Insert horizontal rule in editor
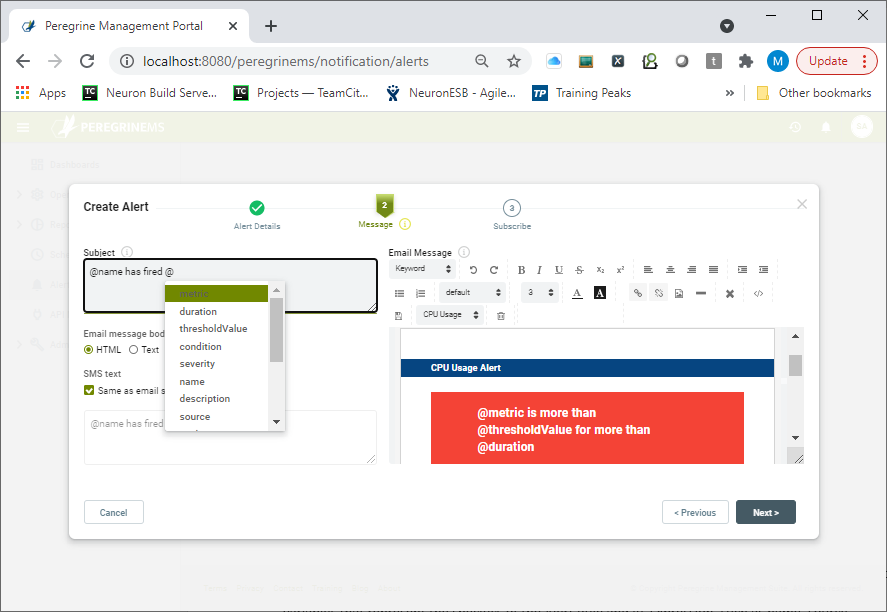 pos(701,293)
